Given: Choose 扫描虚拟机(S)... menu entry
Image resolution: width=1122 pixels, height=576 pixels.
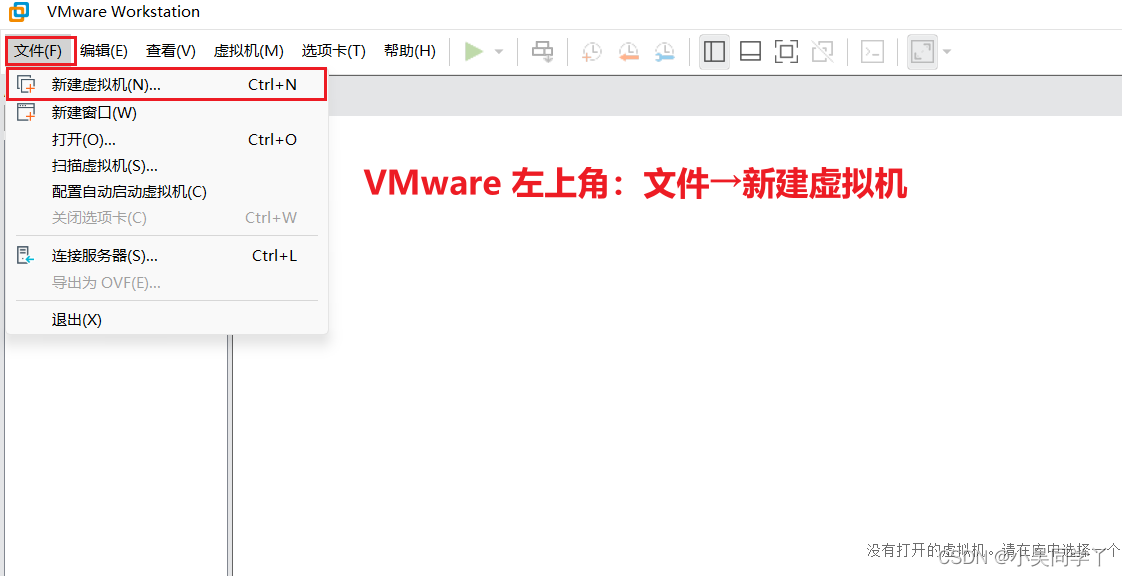Looking at the screenshot, I should [166, 166].
